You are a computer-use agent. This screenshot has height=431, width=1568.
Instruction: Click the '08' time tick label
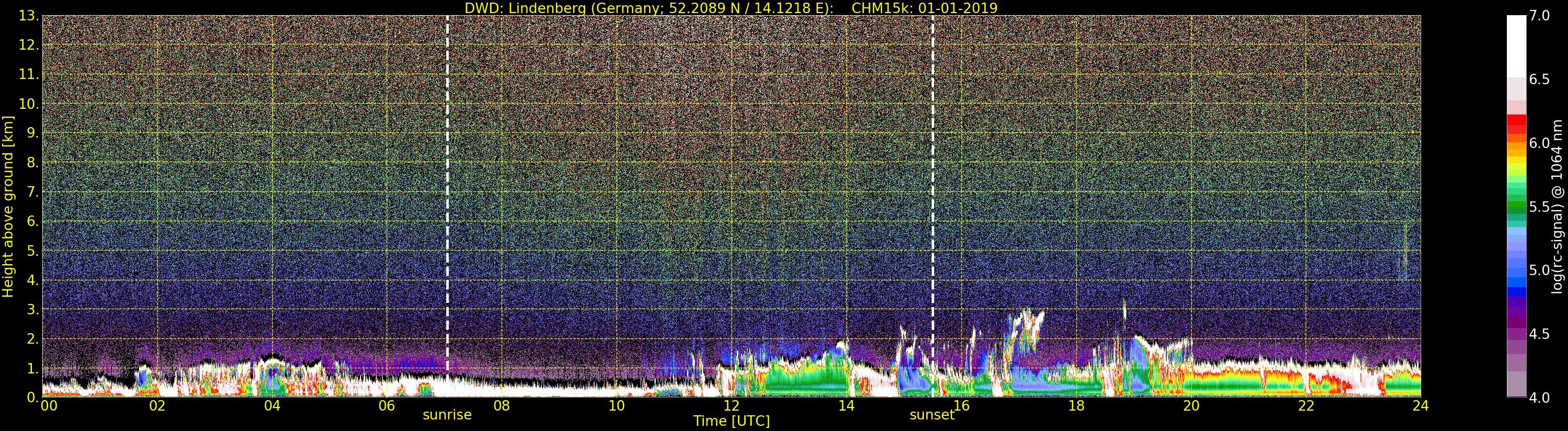(x=502, y=406)
